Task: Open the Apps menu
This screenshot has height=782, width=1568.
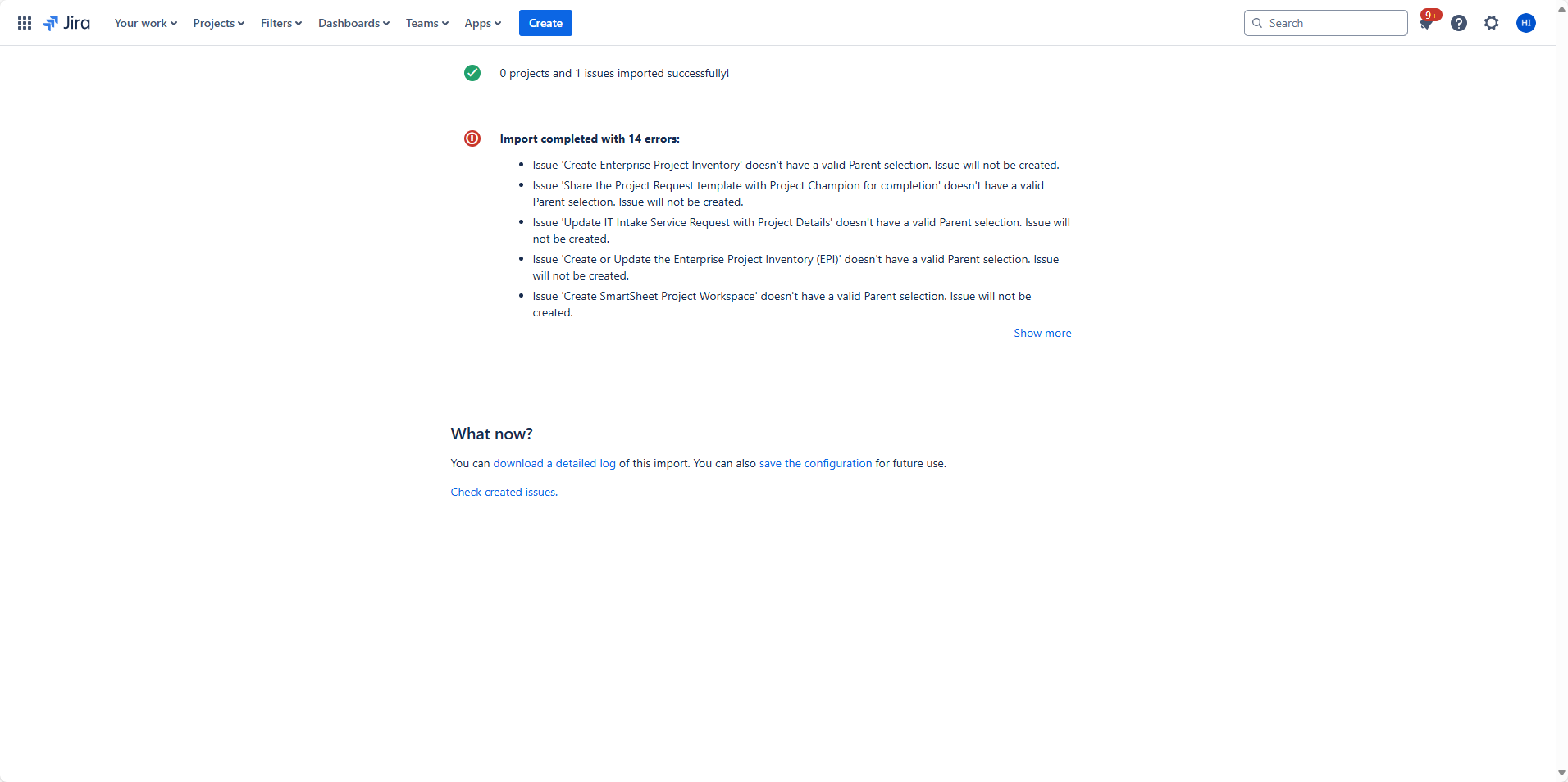Action: click(x=483, y=23)
